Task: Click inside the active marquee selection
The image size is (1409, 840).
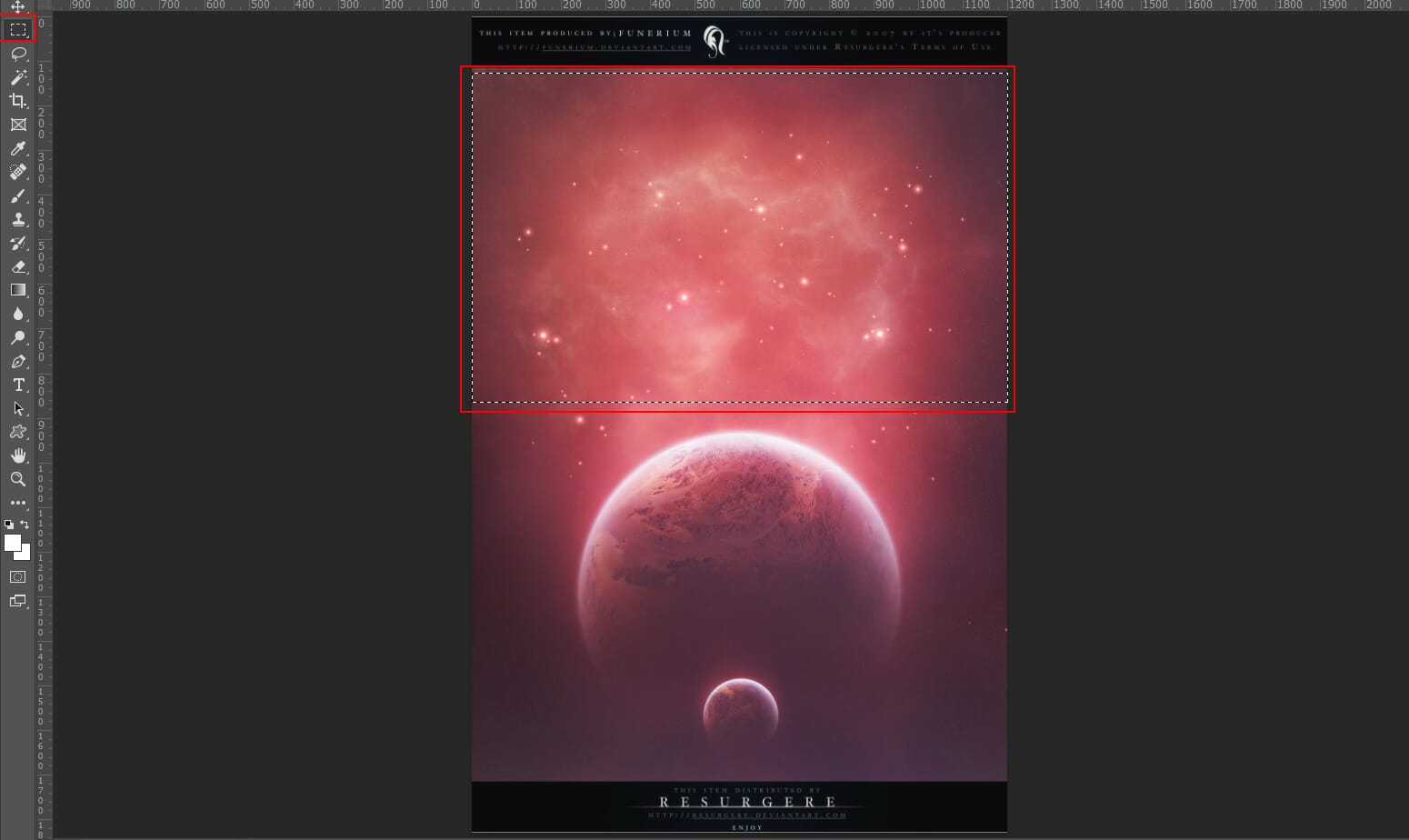Action: (740, 236)
